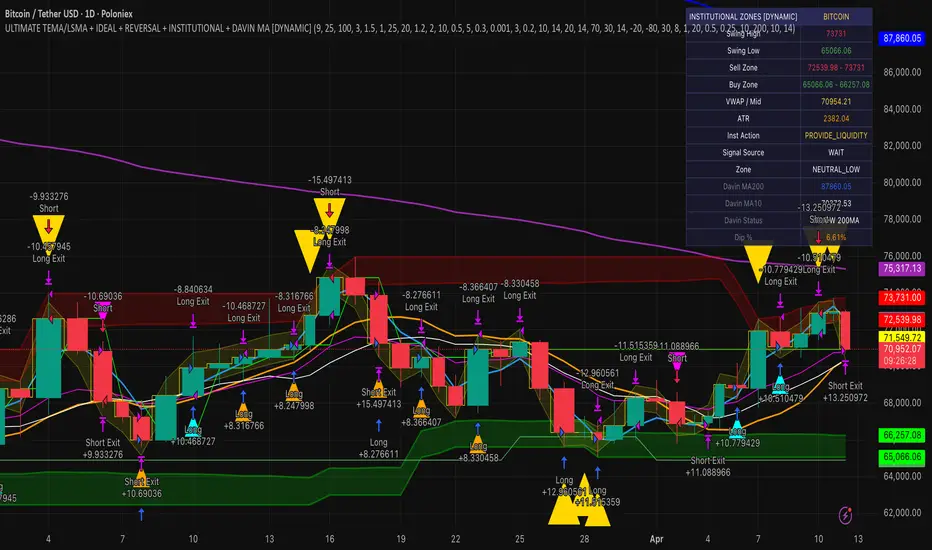The height and width of the screenshot is (550, 932).
Task: Click the PROVIDE_LIQUIDITY Inst Action cell
Action: 836,136
